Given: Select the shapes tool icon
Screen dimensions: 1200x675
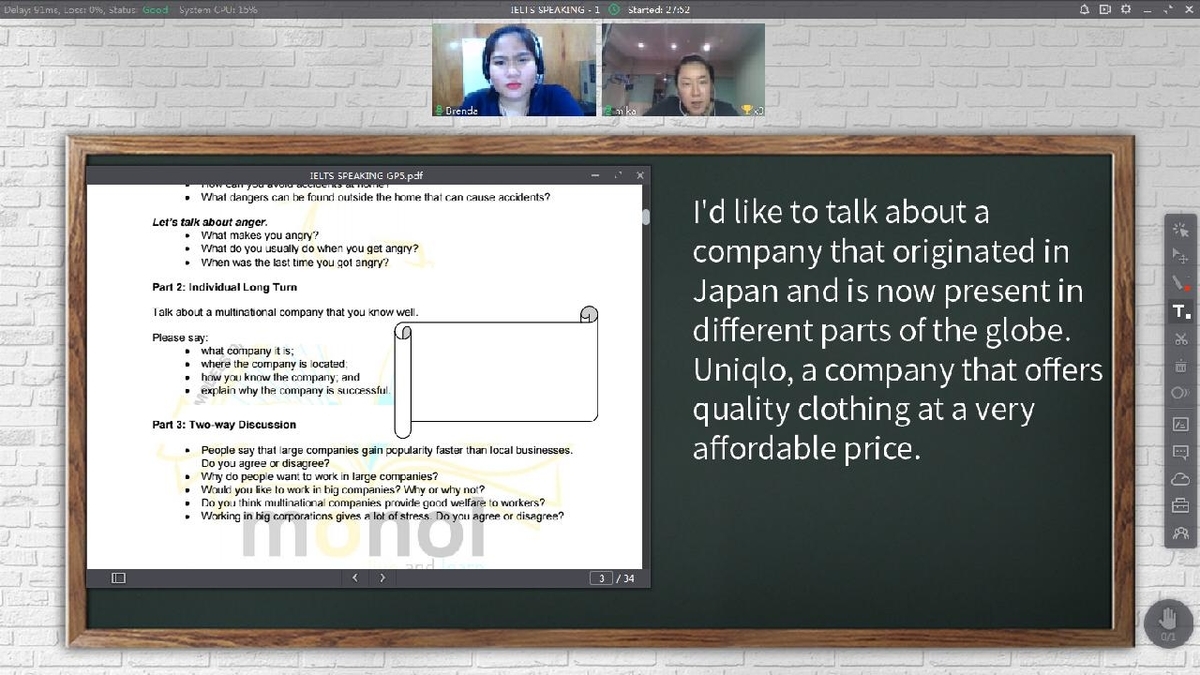Looking at the screenshot, I should pyautogui.click(x=1180, y=394).
